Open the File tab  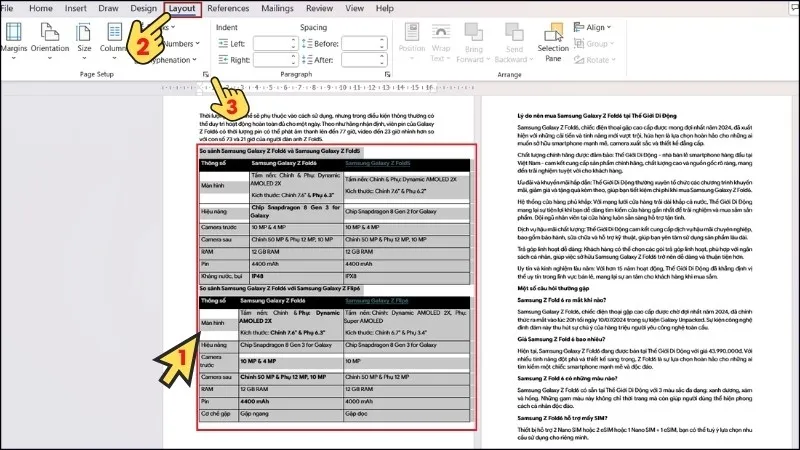7,8
